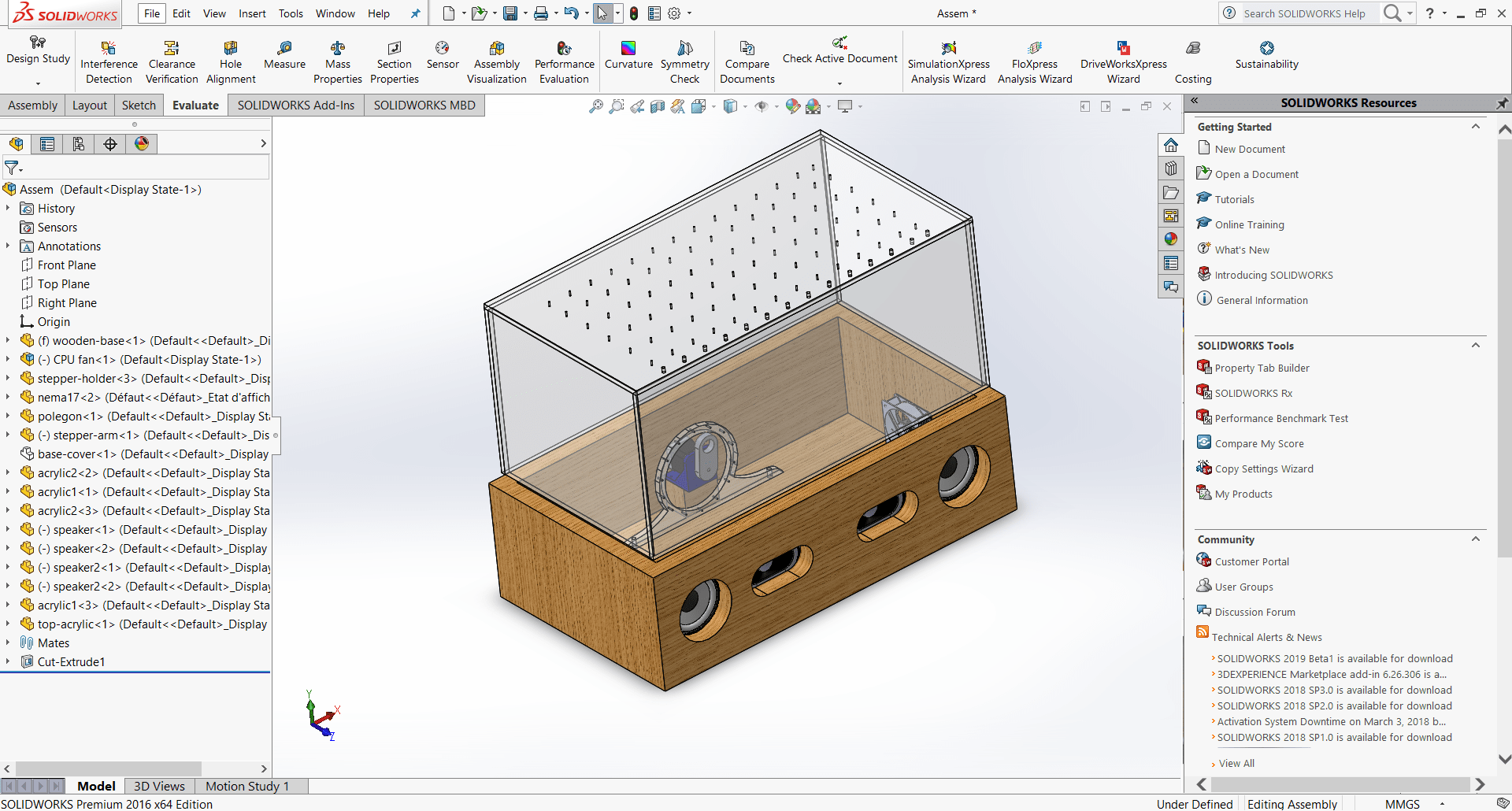Open Compare Documents

(747, 62)
